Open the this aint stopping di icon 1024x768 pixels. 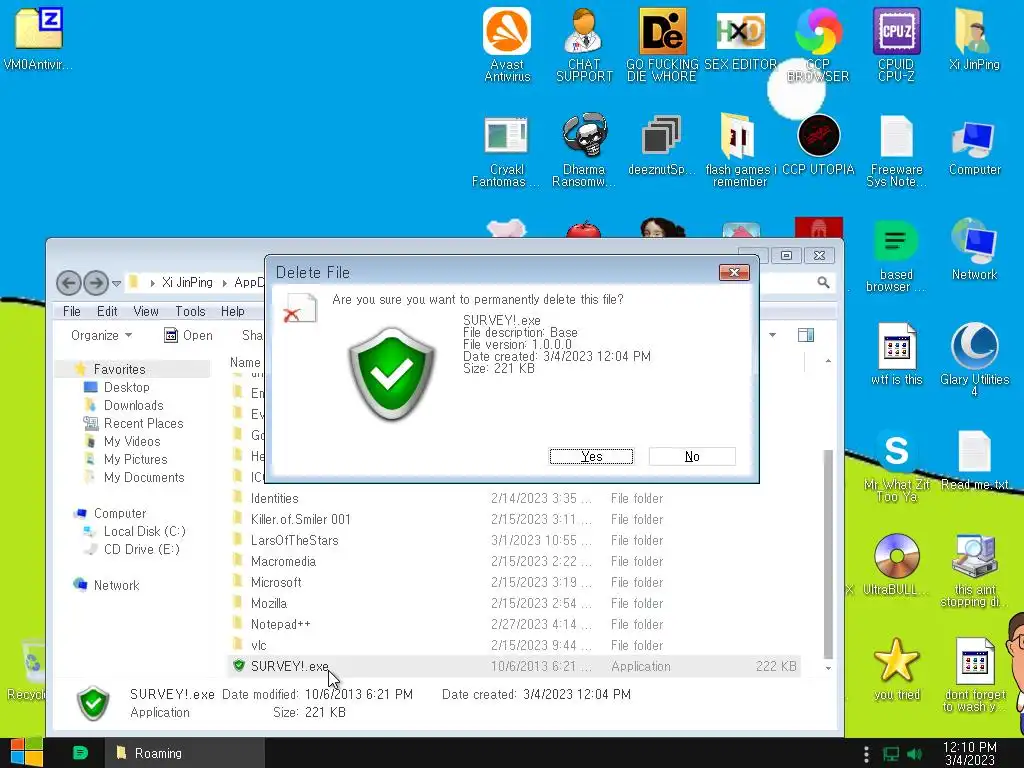(974, 571)
